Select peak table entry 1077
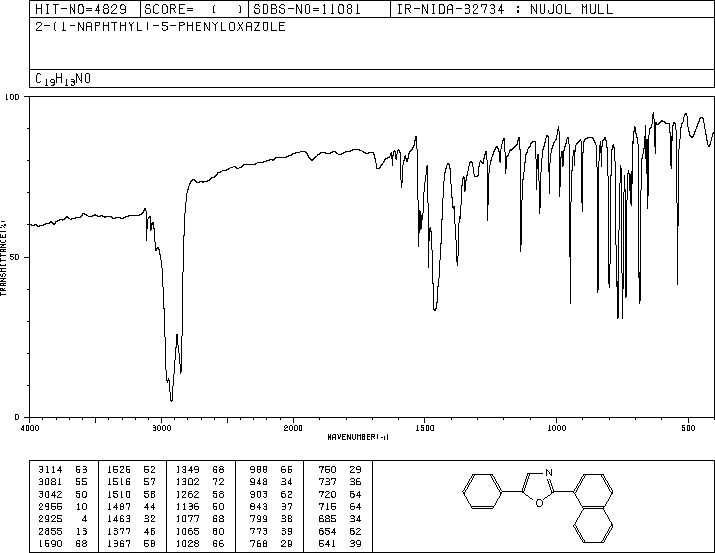This screenshot has height=553, width=715. (x=200, y=519)
